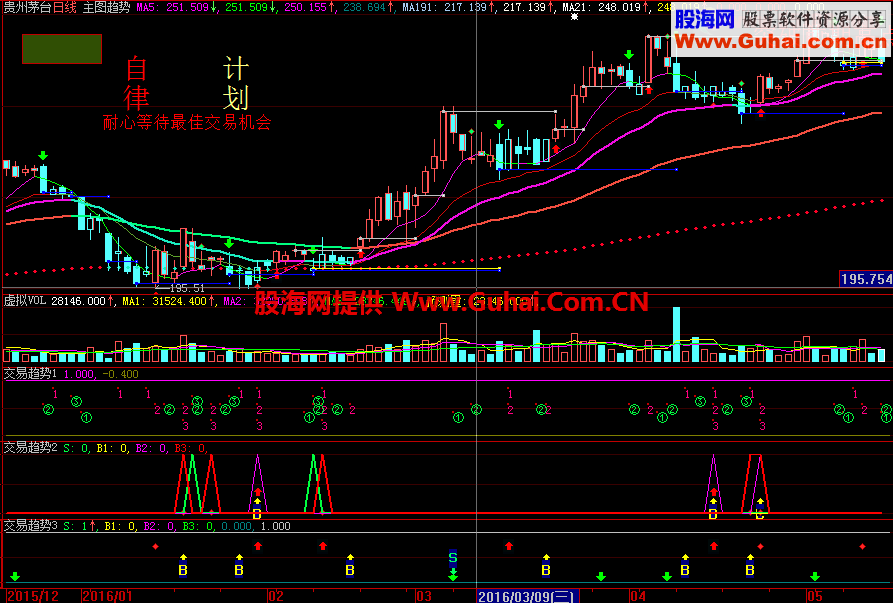Click the highlighted 2016/03/09 crosshair date

527,596
